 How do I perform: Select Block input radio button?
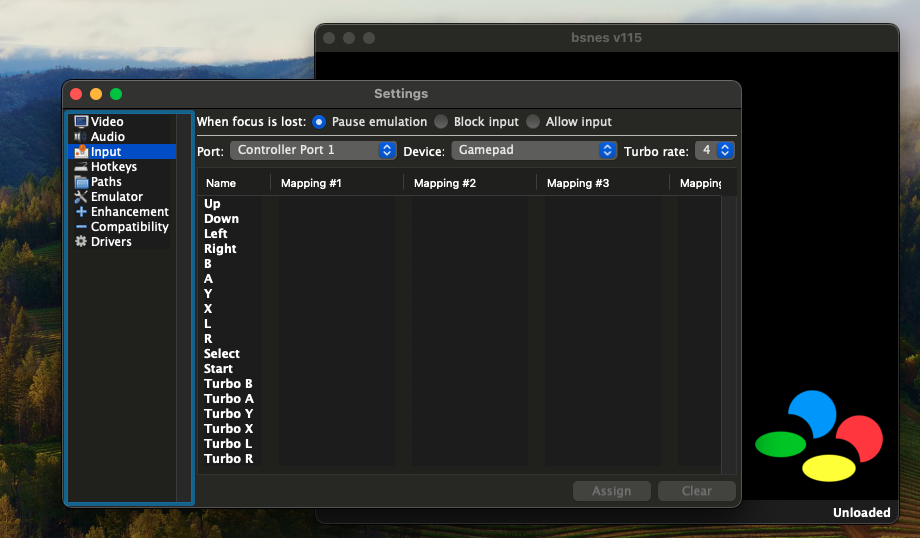(x=441, y=122)
